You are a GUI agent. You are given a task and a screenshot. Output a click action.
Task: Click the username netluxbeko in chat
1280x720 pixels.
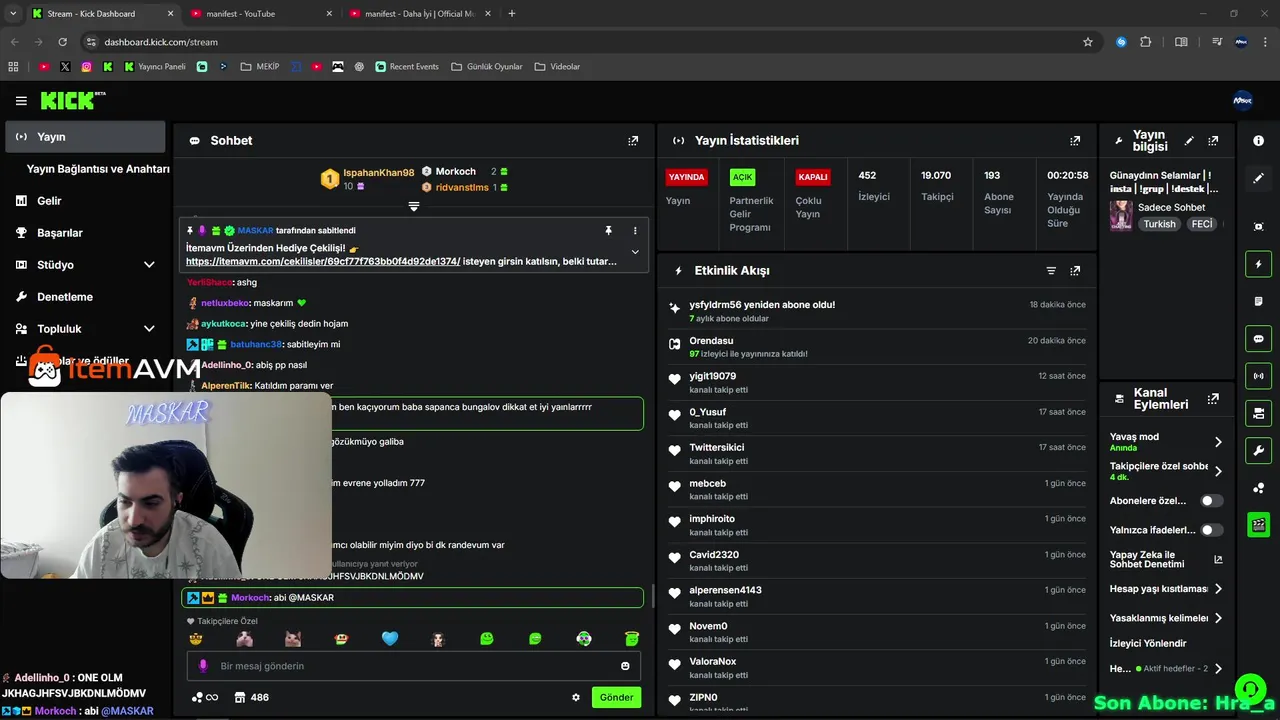[225, 303]
